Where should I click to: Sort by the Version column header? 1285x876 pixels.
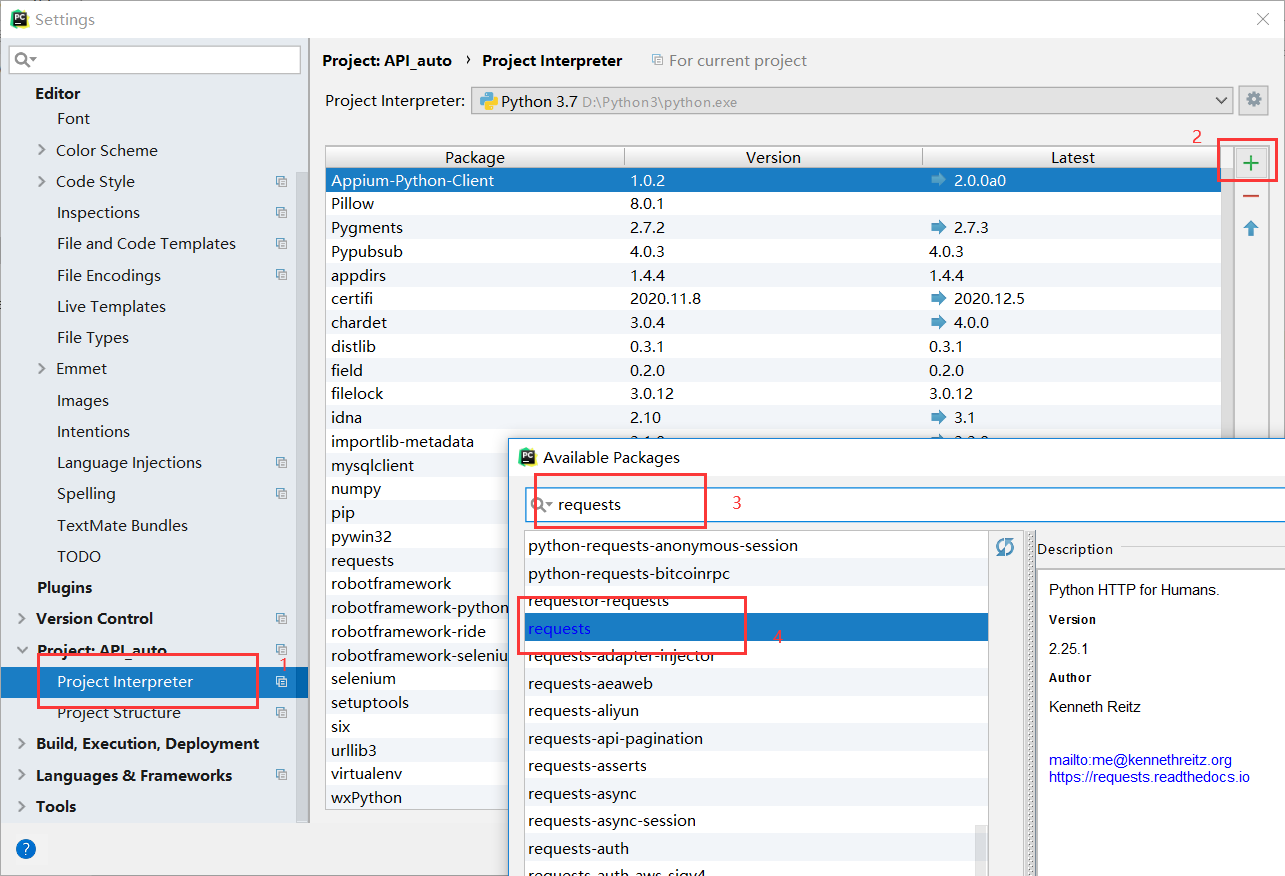(x=773, y=158)
